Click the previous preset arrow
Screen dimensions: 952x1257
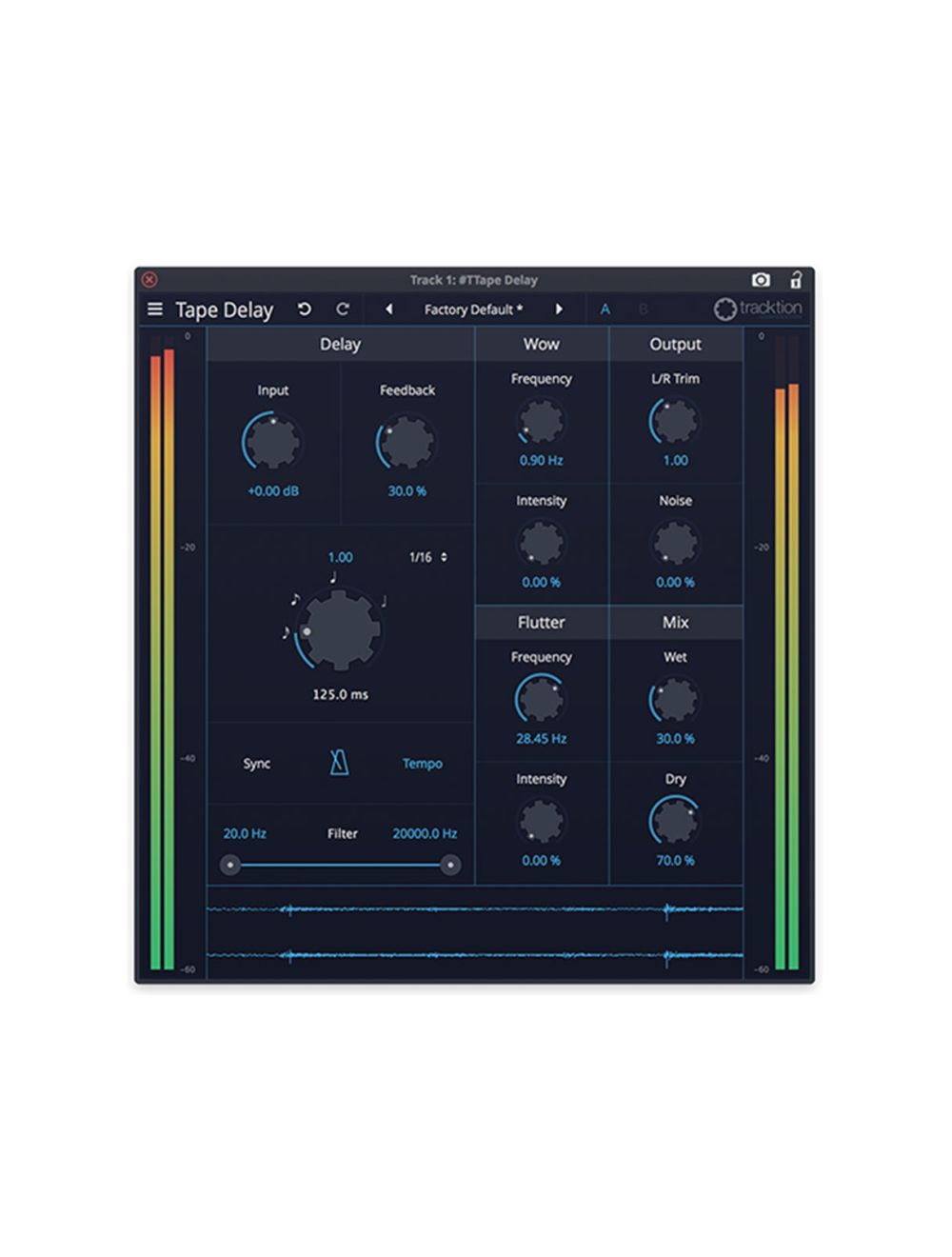point(391,309)
